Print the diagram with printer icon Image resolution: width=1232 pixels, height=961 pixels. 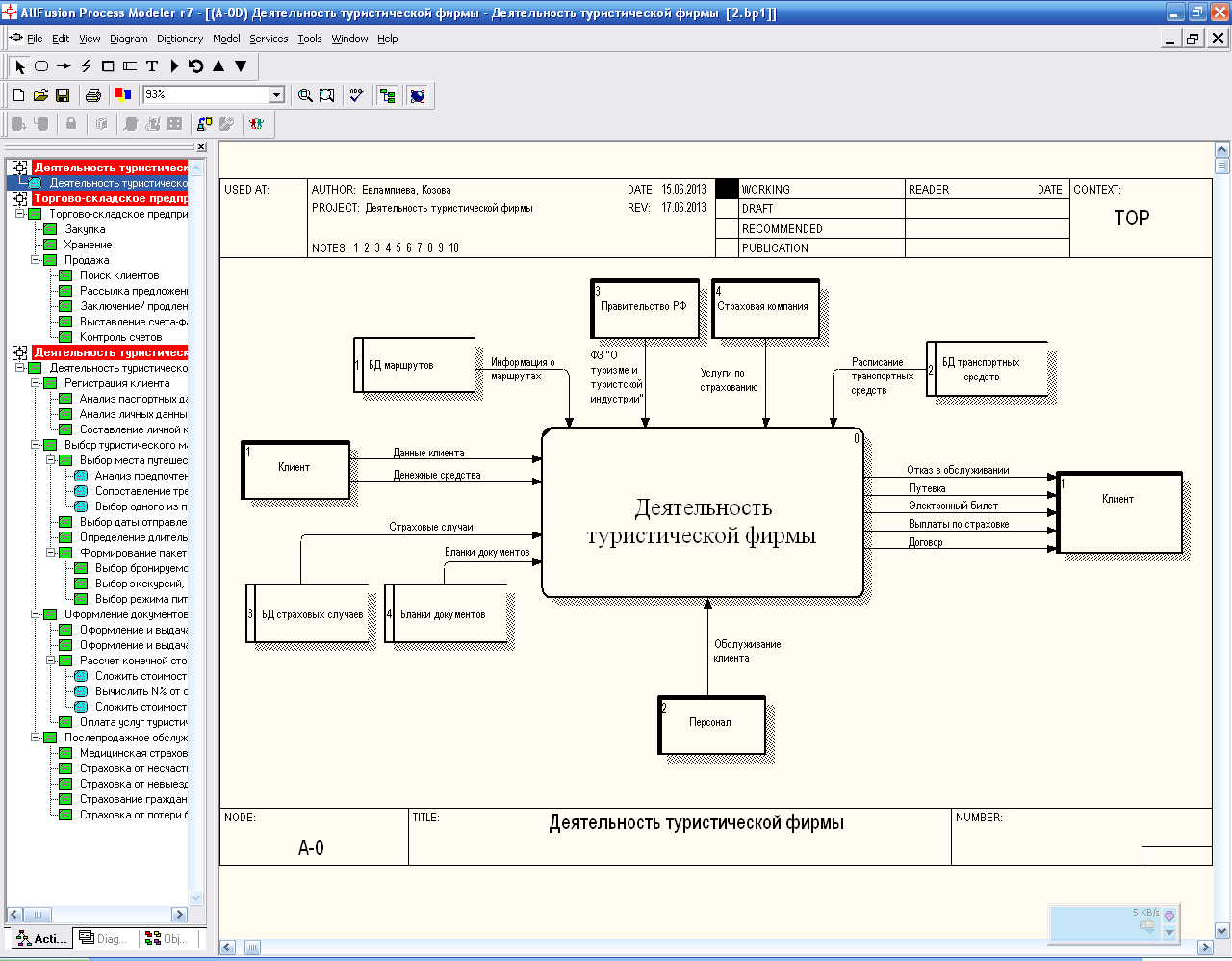93,95
